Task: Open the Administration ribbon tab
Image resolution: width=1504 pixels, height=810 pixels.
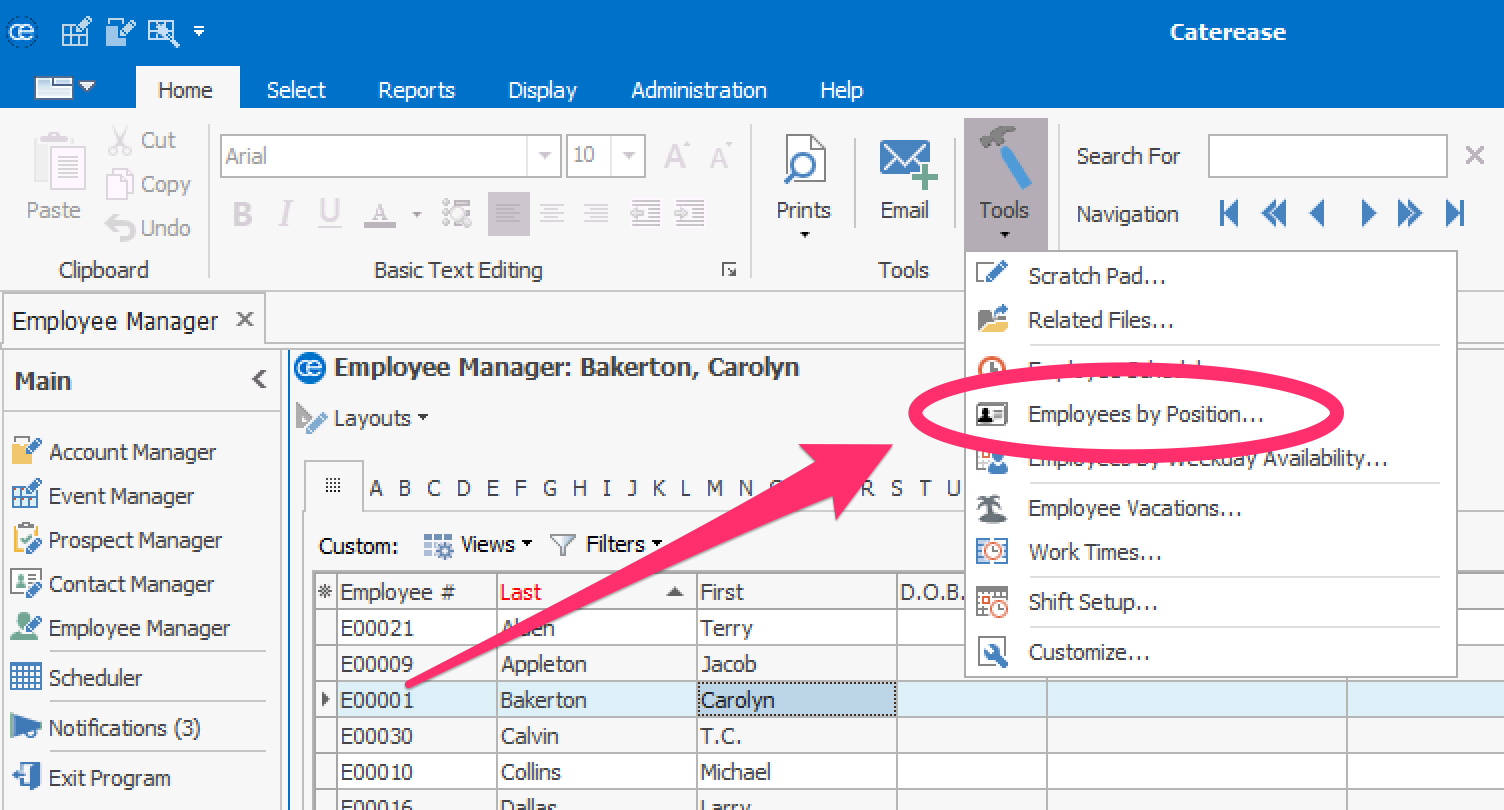Action: click(699, 90)
